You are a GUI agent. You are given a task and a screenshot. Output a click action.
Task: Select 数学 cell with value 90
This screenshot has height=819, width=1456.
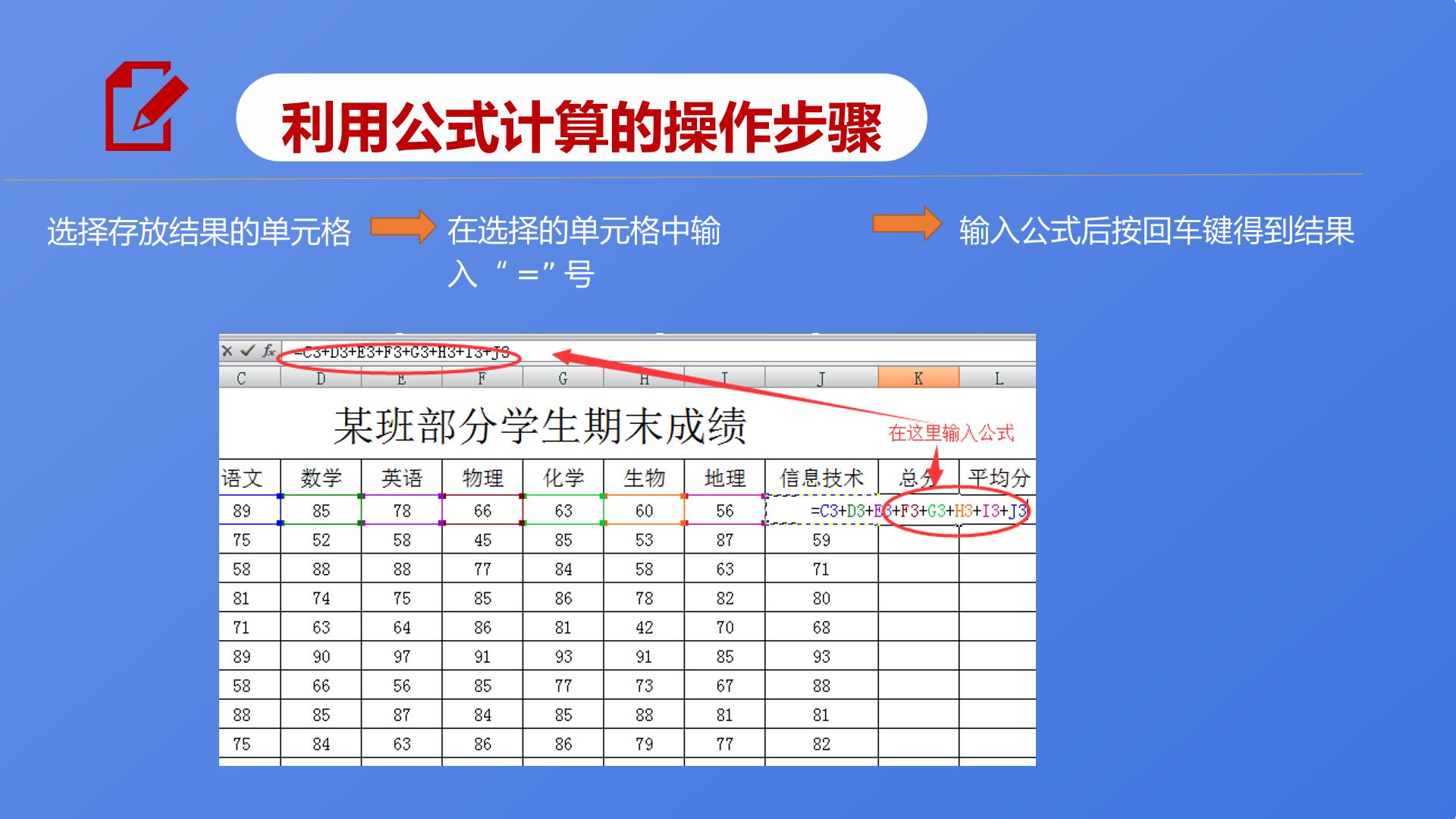(x=321, y=657)
